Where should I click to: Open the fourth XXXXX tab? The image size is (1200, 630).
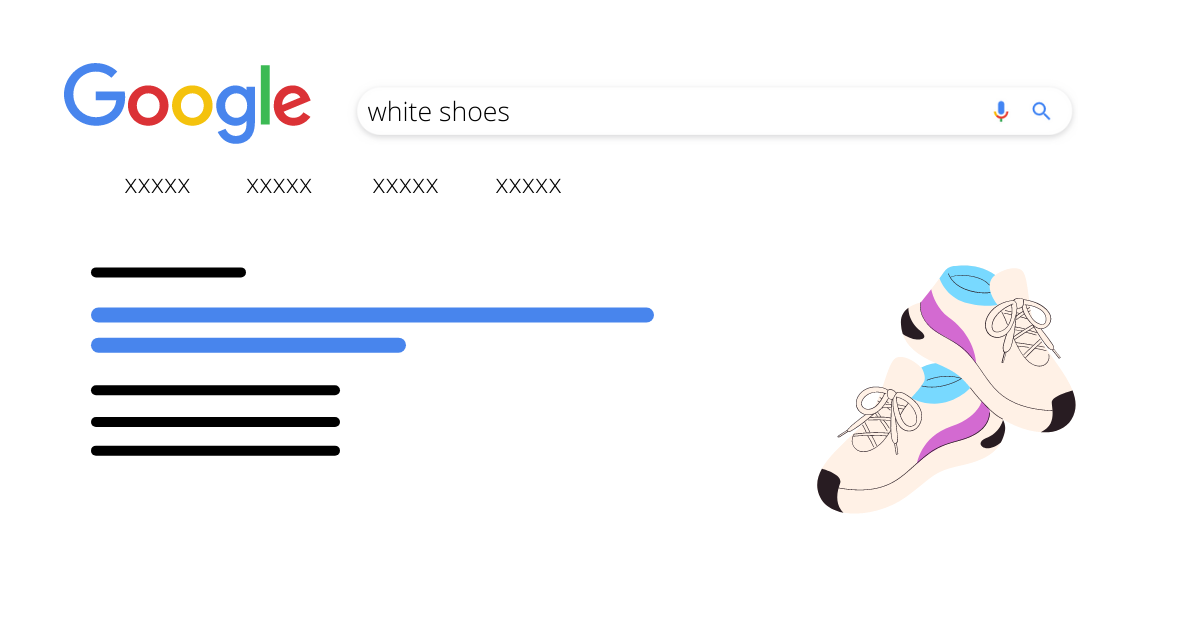(x=528, y=186)
